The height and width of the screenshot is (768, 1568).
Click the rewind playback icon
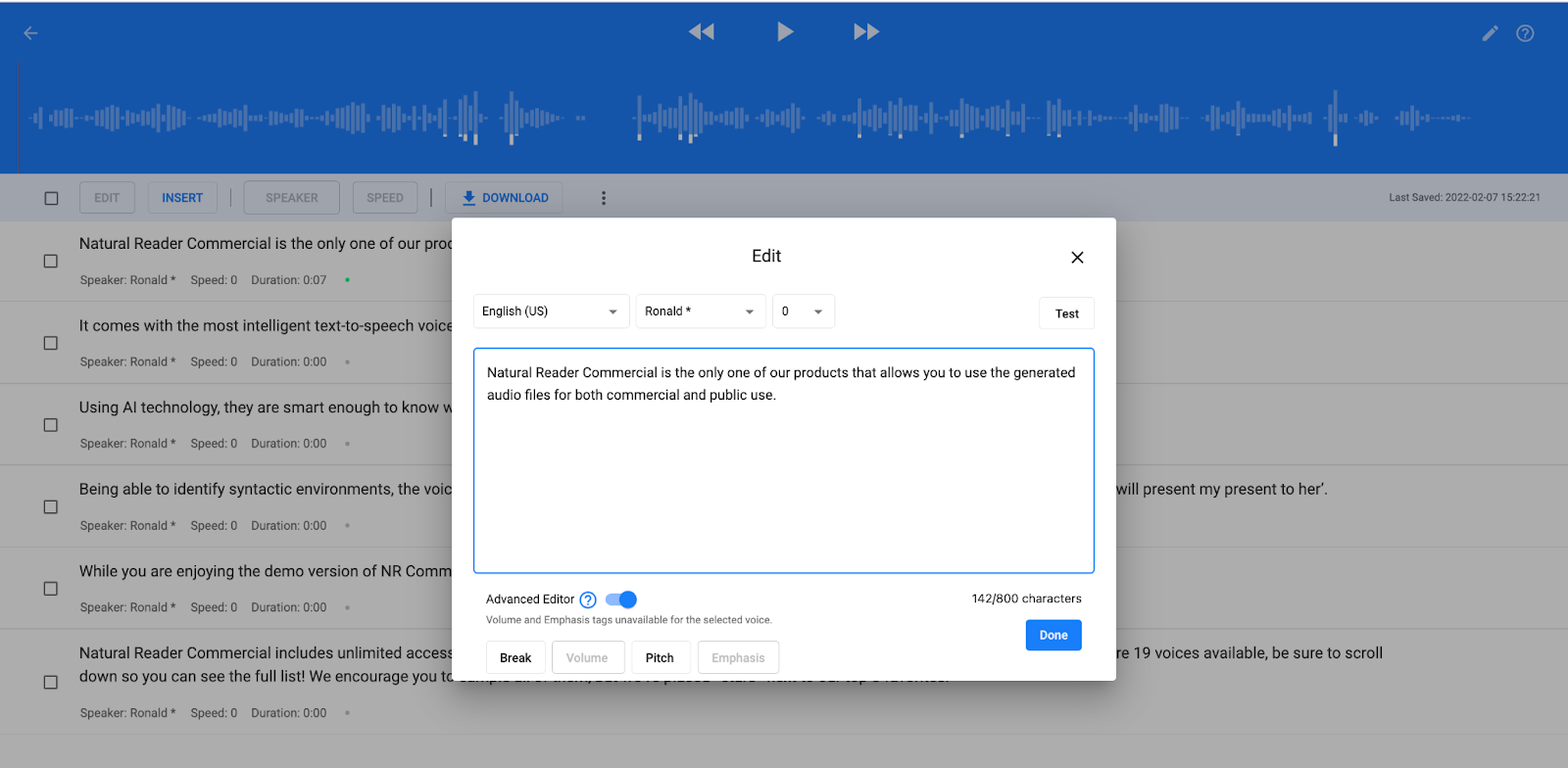pos(702,31)
